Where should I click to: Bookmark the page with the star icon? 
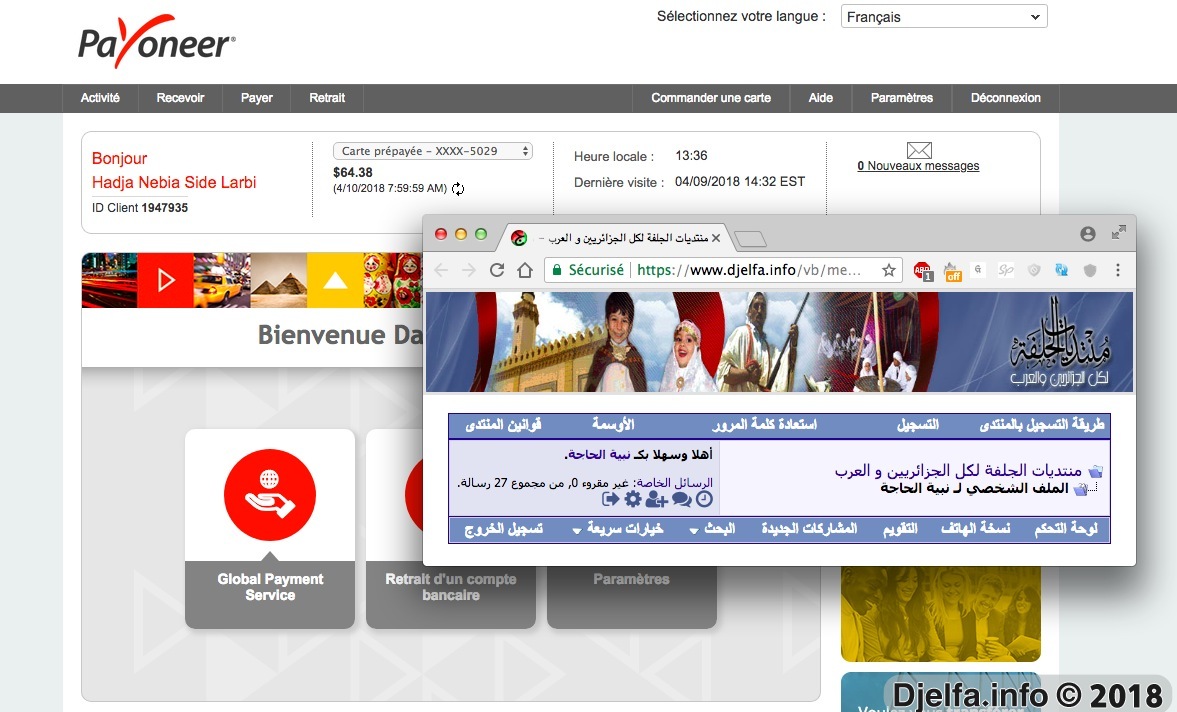(889, 270)
